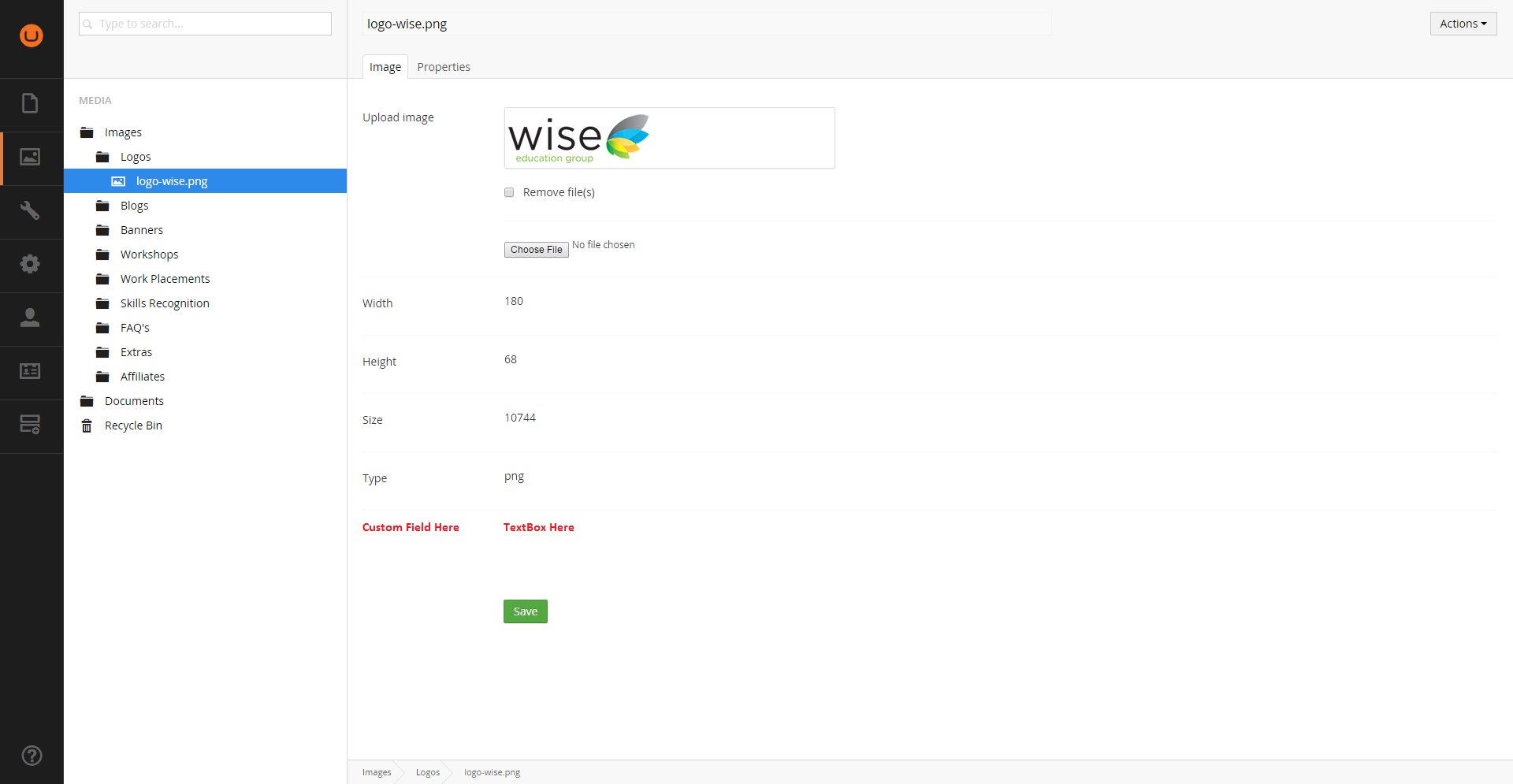The height and width of the screenshot is (784, 1513).
Task: Click the Type value png
Action: (x=514, y=477)
